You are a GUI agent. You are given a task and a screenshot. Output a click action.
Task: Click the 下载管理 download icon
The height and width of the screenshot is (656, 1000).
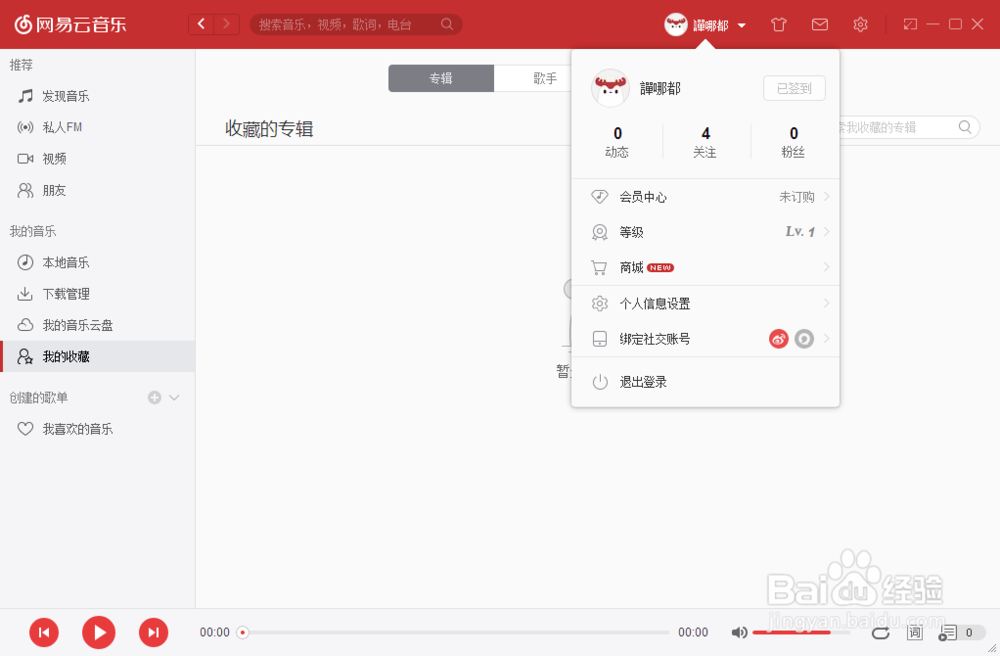click(x=25, y=294)
